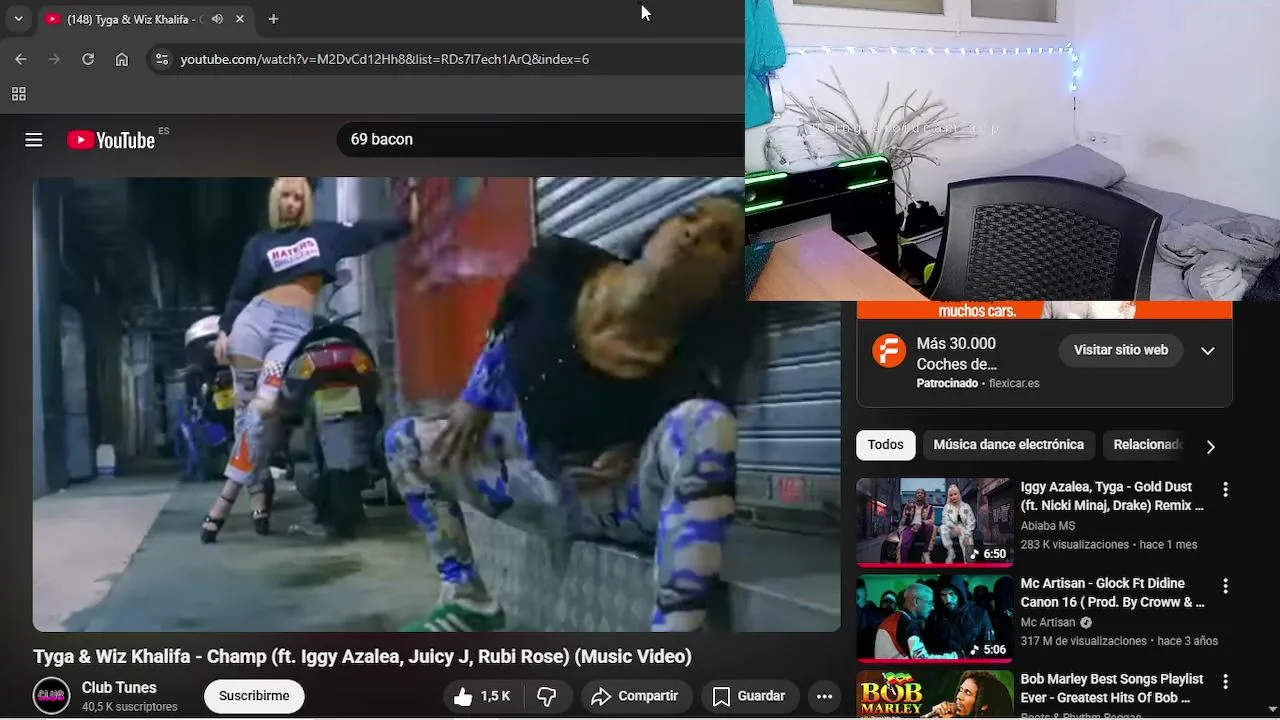Show next filter chips with right arrow
The width and height of the screenshot is (1280, 720).
(x=1210, y=446)
